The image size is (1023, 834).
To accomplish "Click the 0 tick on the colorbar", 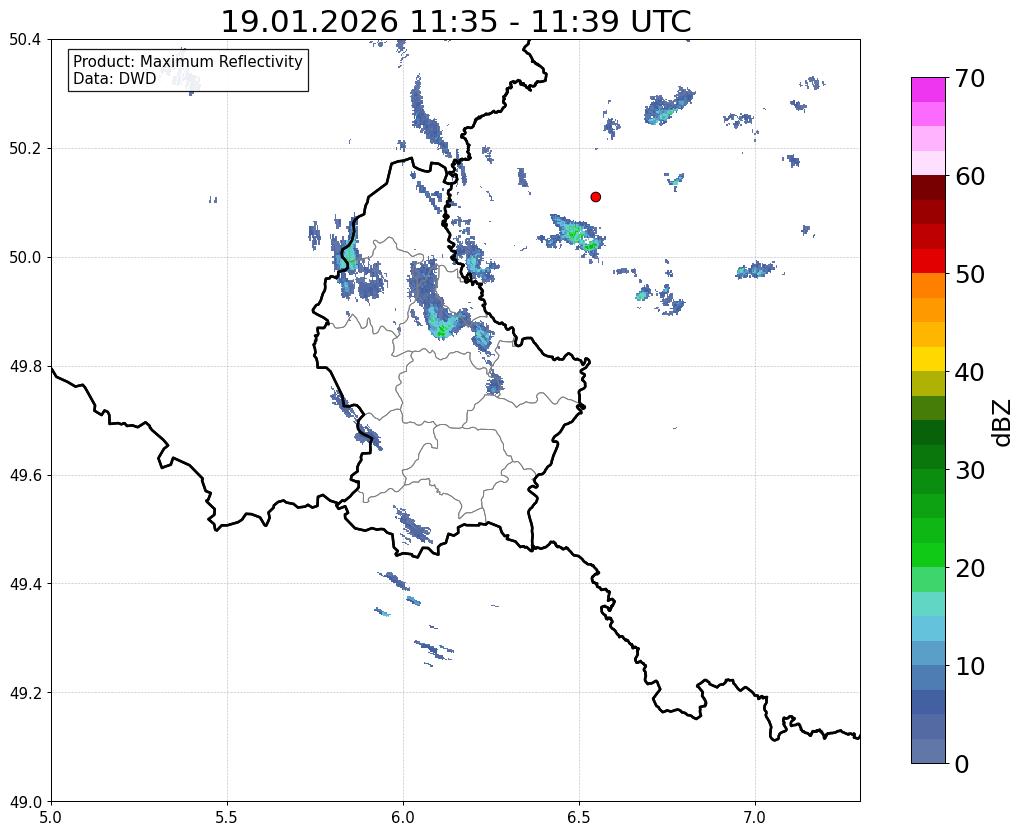I will point(962,764).
